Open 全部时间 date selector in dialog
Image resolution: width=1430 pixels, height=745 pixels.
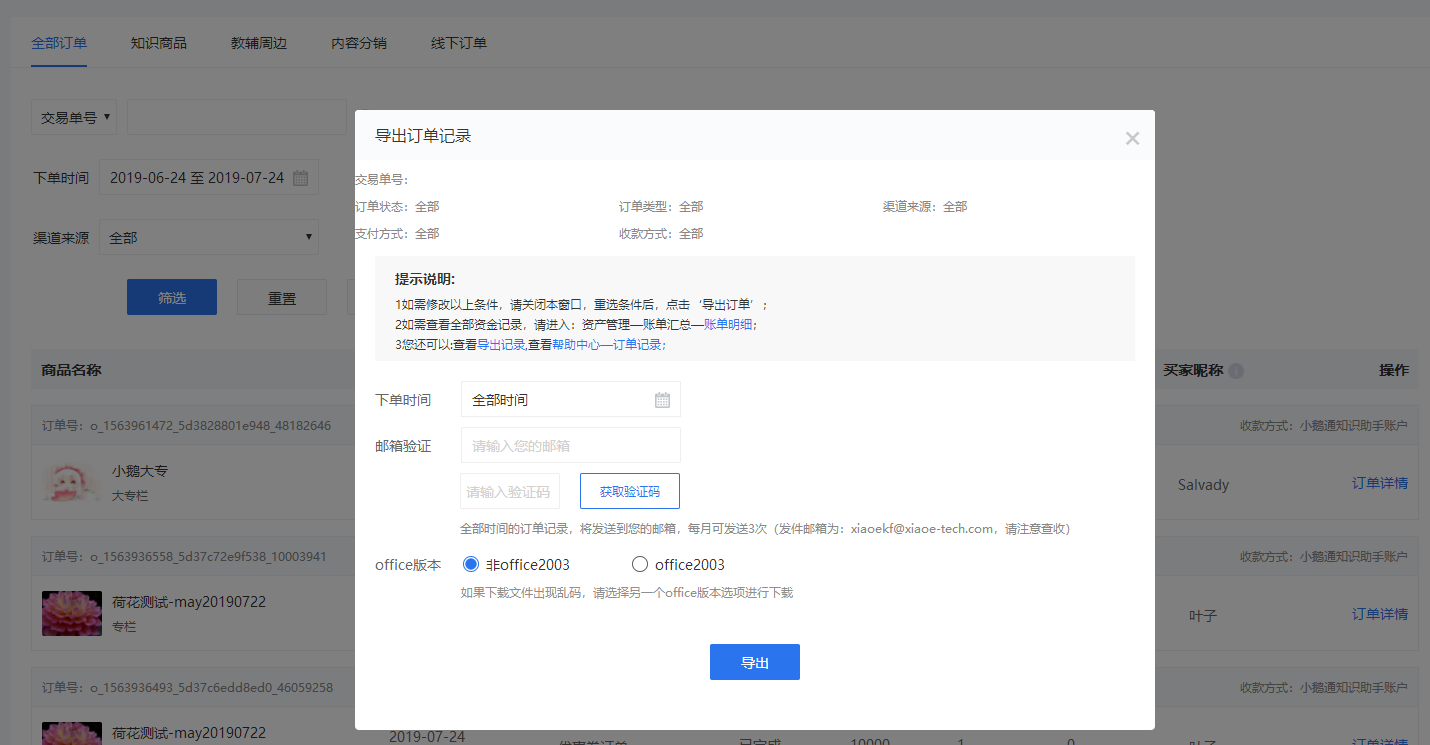[570, 399]
